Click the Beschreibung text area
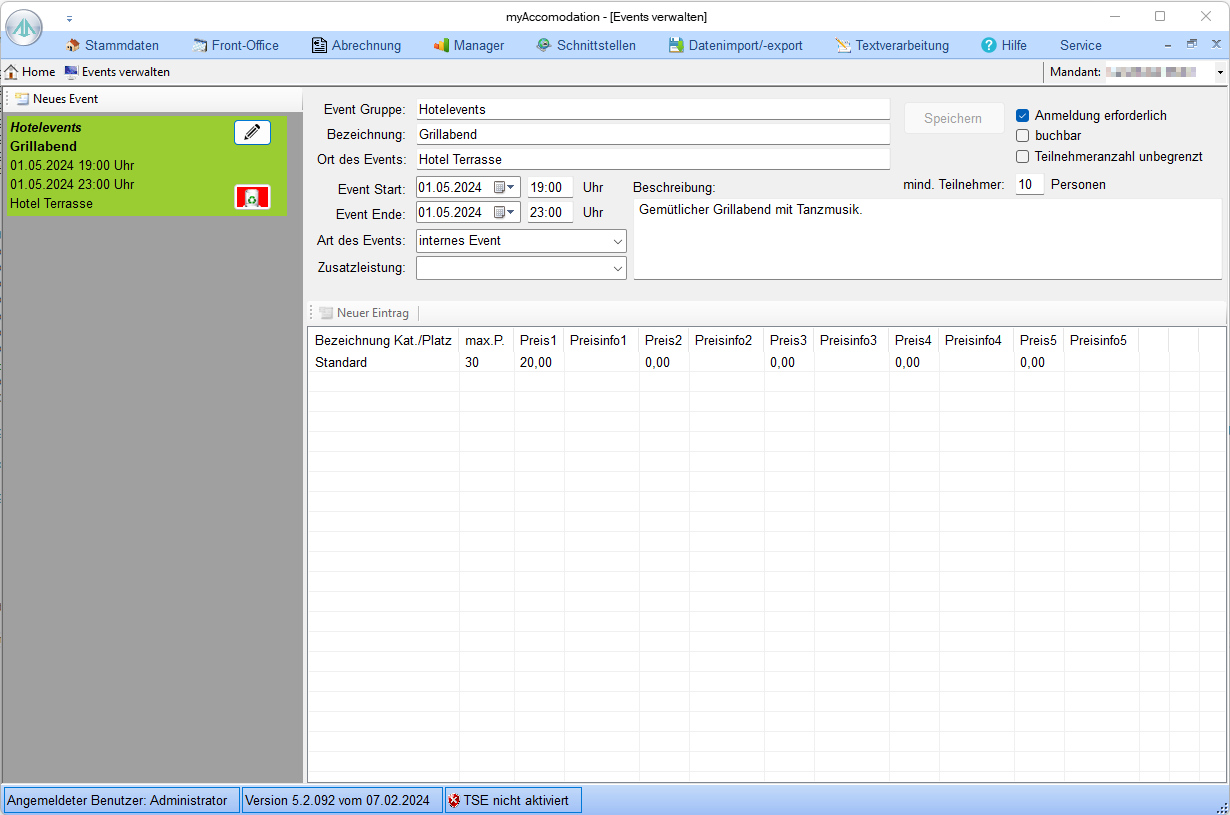This screenshot has width=1230, height=815. [x=926, y=239]
